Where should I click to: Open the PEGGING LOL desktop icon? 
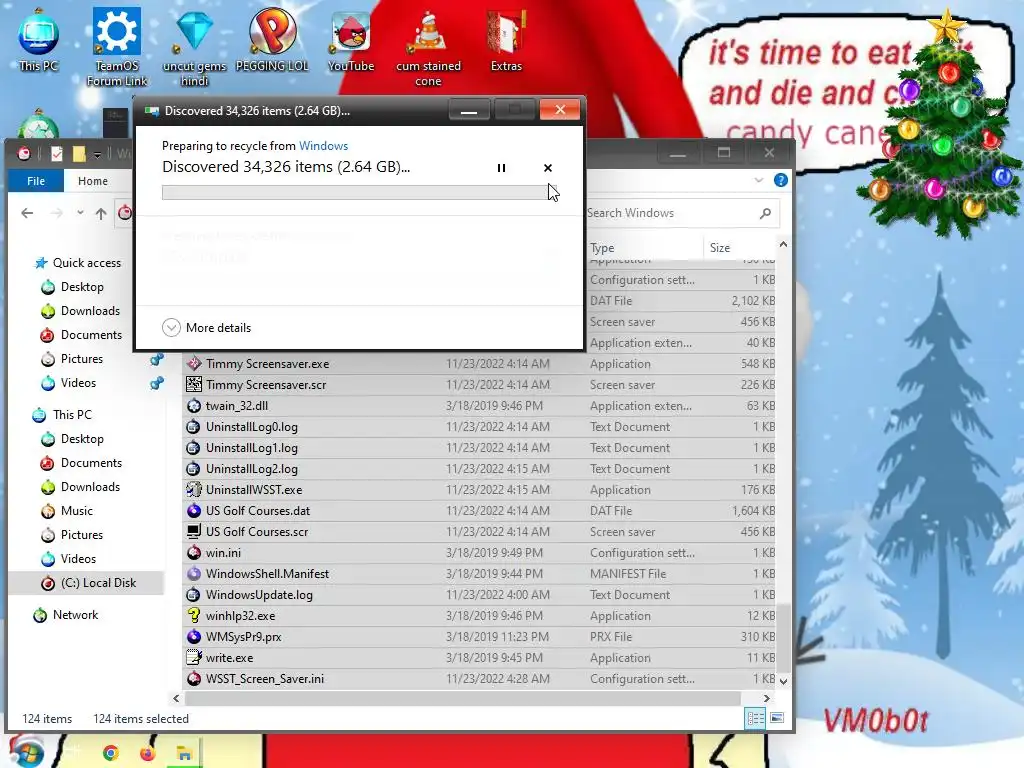tap(272, 40)
